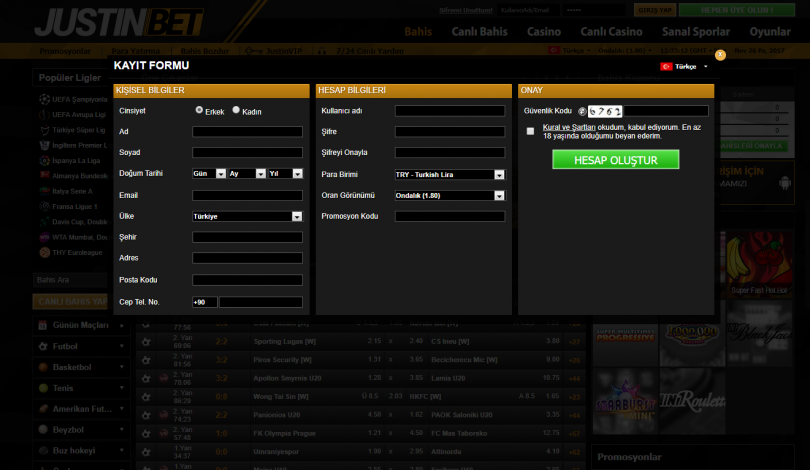Open the Oyunlar menu tab

(x=770, y=32)
